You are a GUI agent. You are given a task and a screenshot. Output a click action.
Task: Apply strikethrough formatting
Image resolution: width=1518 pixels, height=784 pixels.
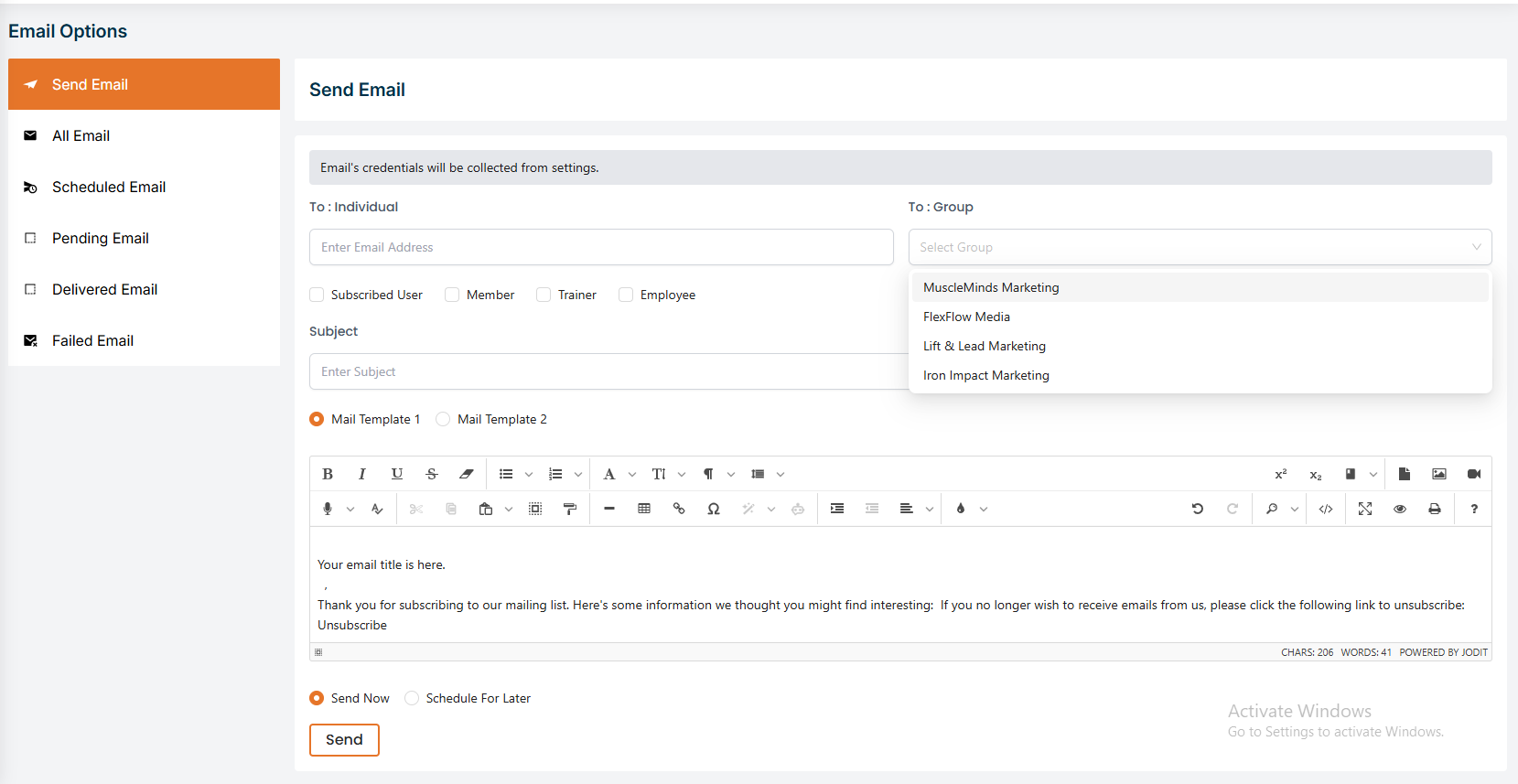(432, 474)
